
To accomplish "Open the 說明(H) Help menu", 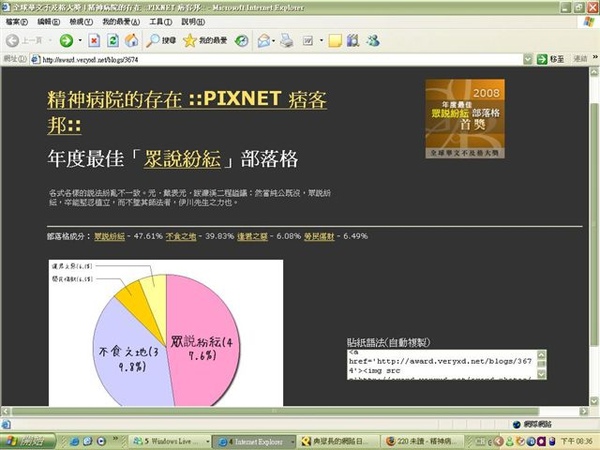I will coord(193,22).
